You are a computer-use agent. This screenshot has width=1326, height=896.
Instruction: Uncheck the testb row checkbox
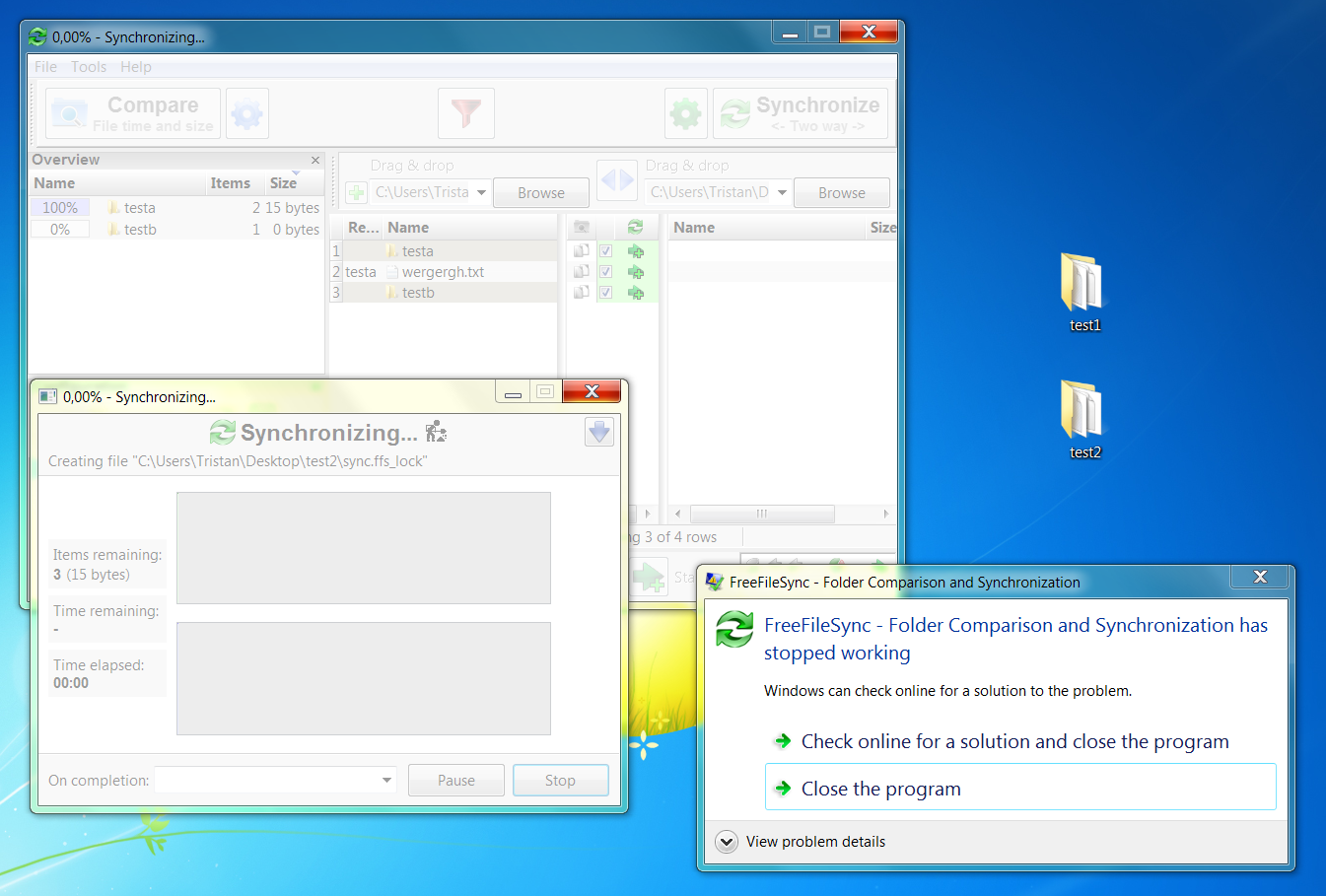pos(605,293)
